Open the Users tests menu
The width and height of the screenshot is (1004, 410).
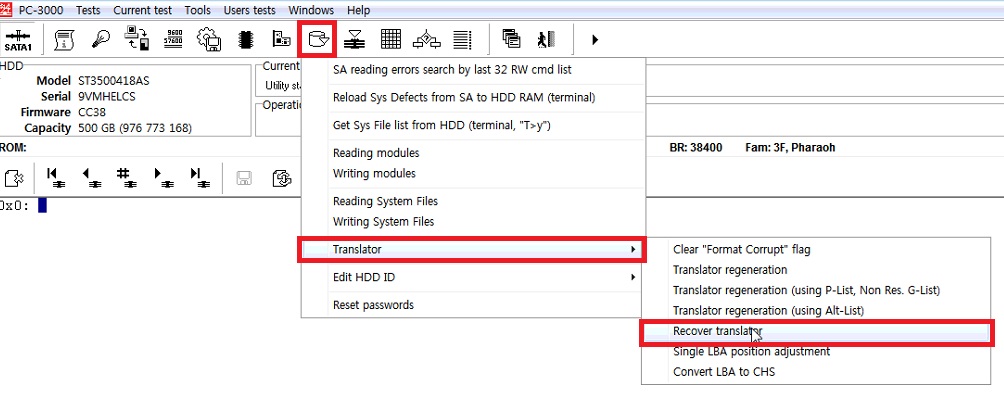pyautogui.click(x=250, y=10)
